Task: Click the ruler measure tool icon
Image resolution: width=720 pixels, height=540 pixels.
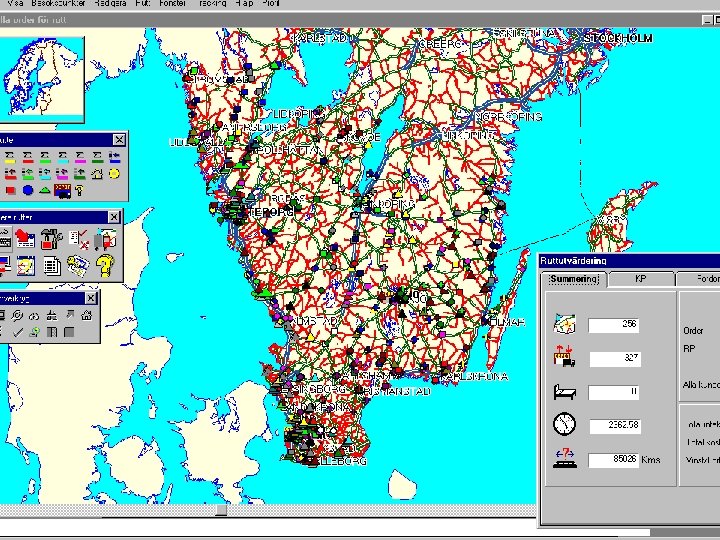Action: (x=52, y=315)
